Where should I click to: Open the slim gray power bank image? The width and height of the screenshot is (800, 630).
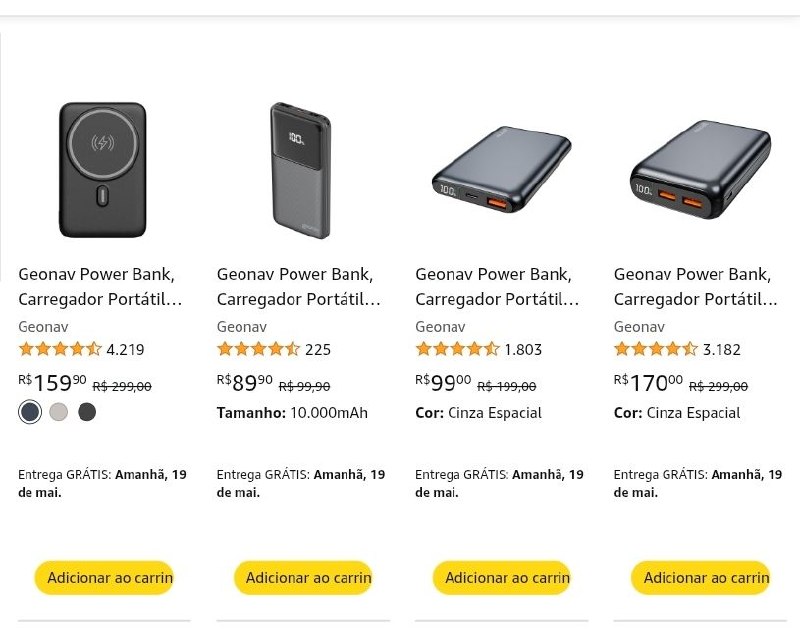301,170
